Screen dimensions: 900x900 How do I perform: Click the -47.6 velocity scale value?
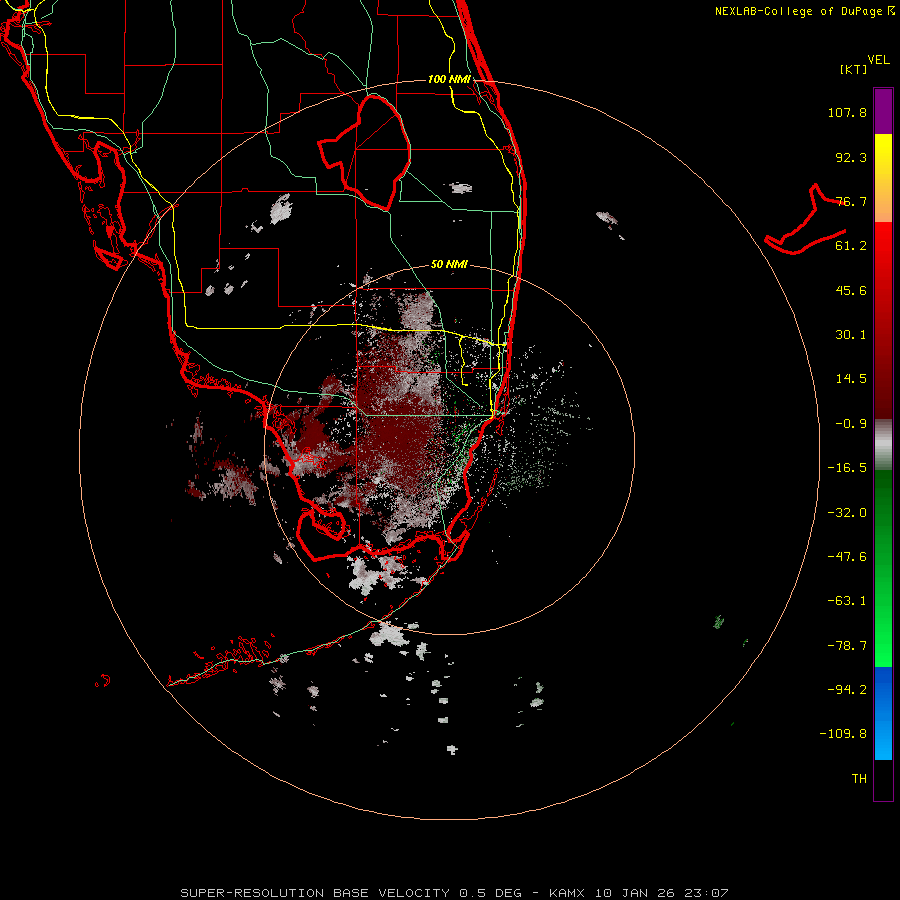pos(847,557)
